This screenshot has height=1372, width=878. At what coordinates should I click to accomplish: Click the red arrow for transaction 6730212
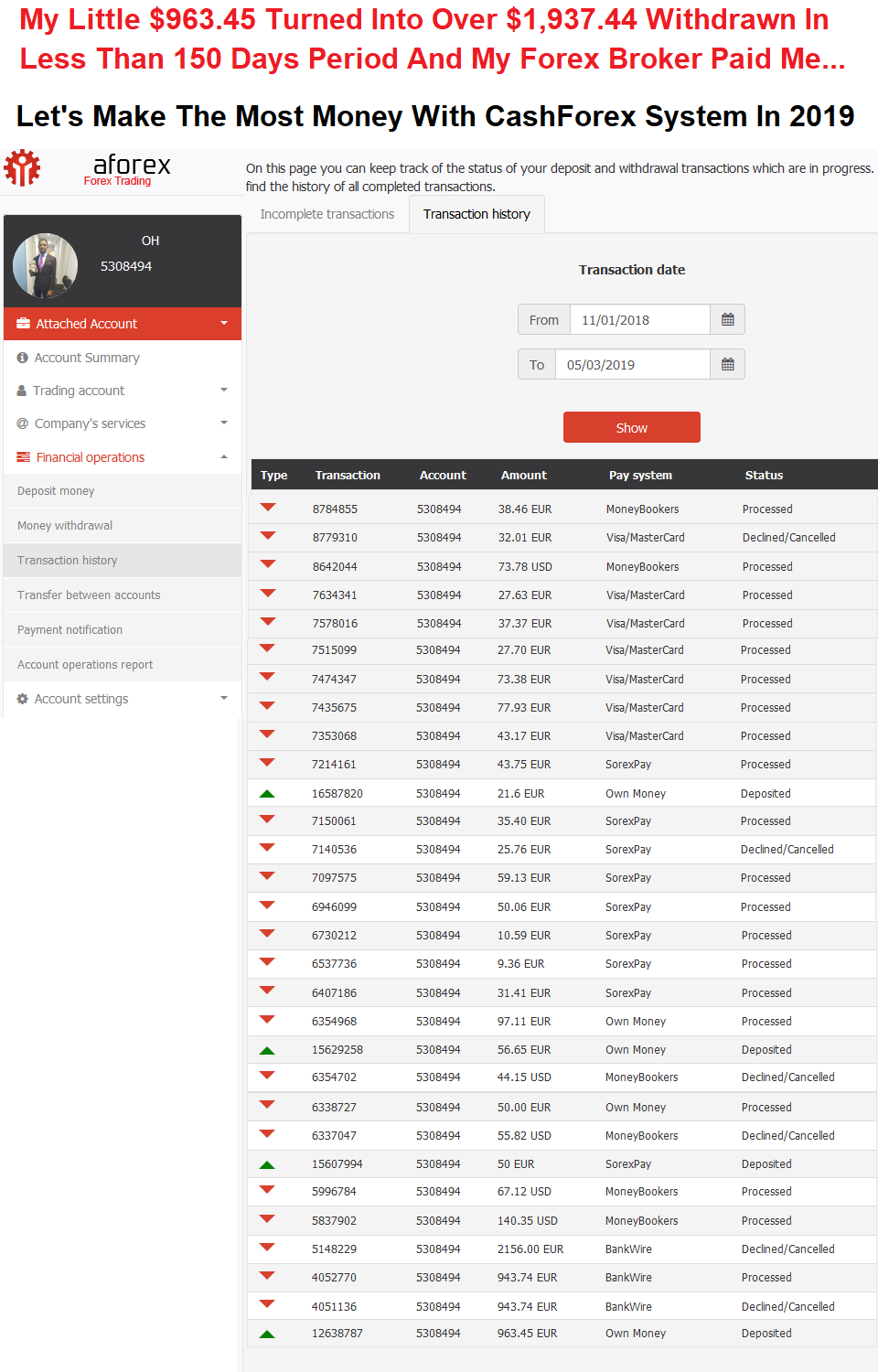(x=267, y=933)
